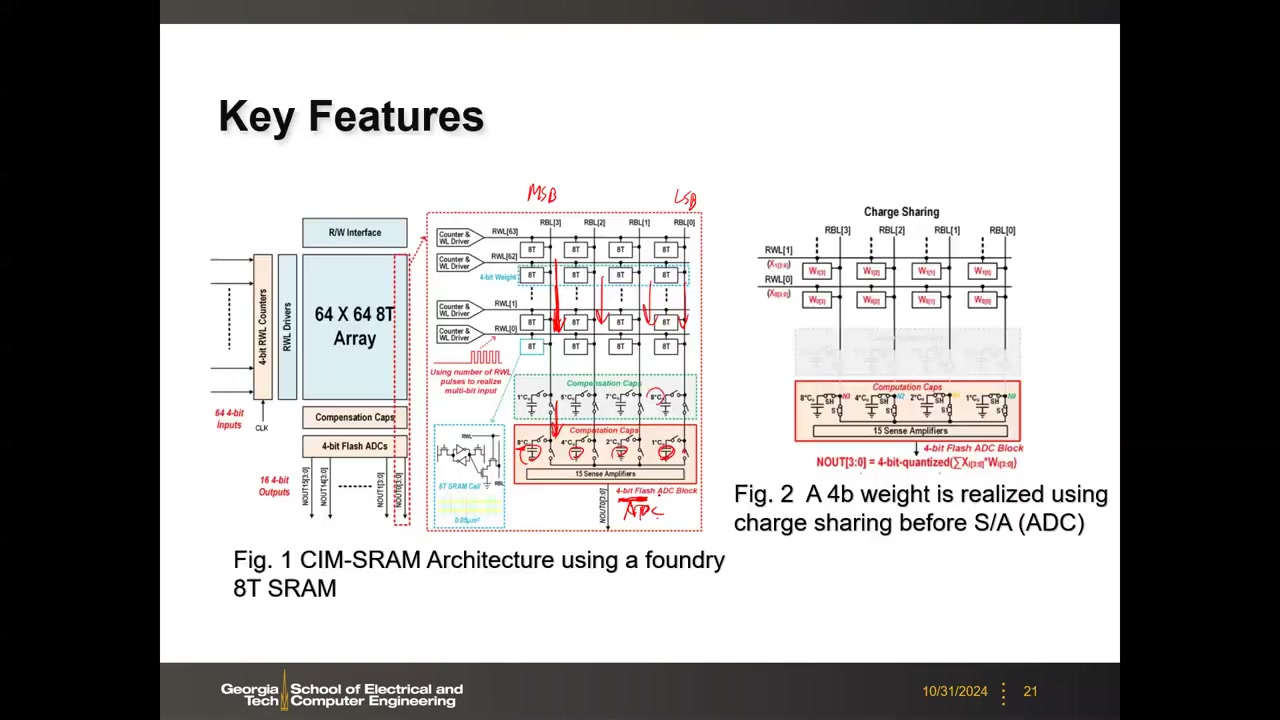Click the "Key Features" slide title
This screenshot has height=720, width=1280.
click(x=351, y=116)
